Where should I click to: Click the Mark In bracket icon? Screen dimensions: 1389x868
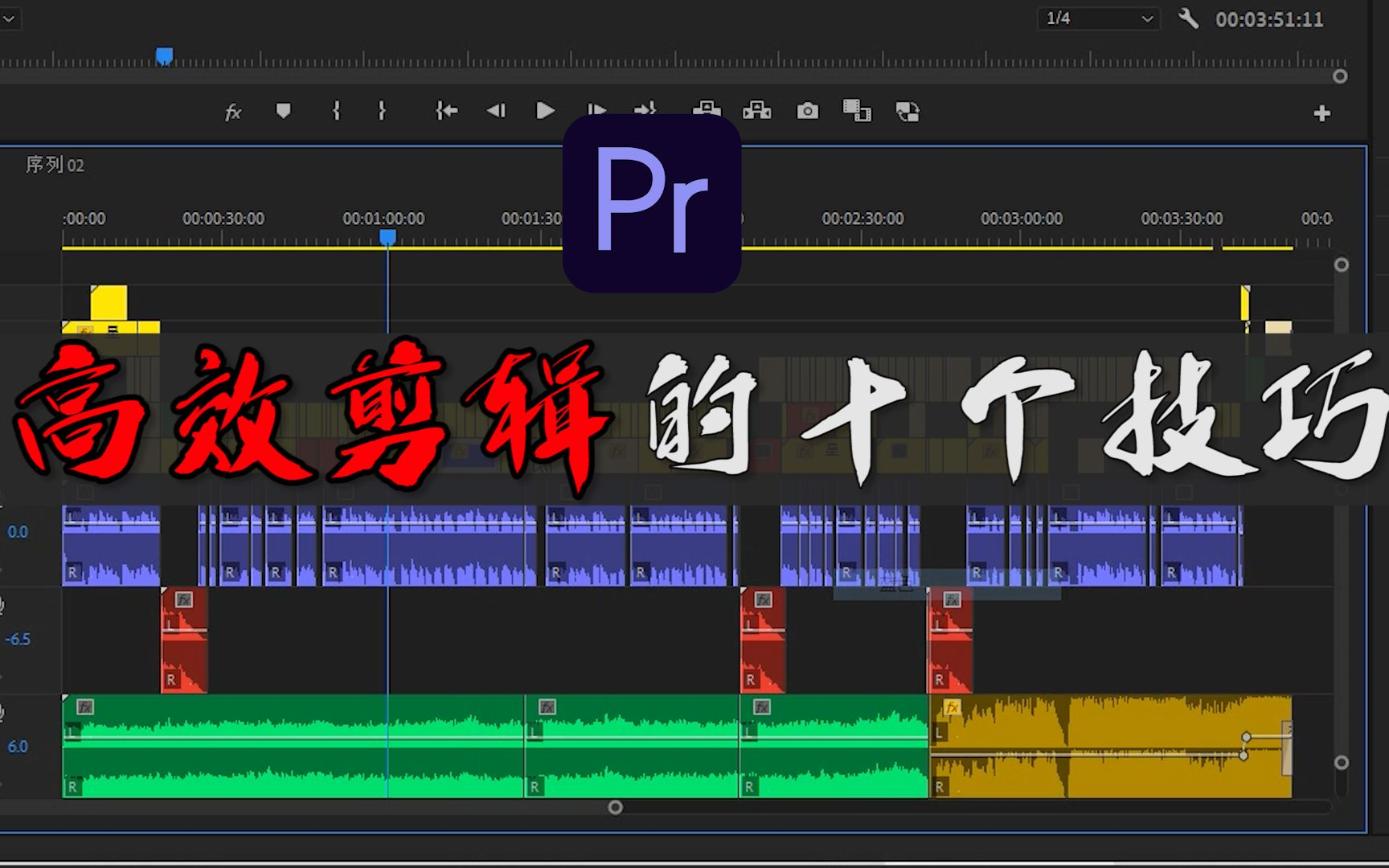(x=336, y=111)
